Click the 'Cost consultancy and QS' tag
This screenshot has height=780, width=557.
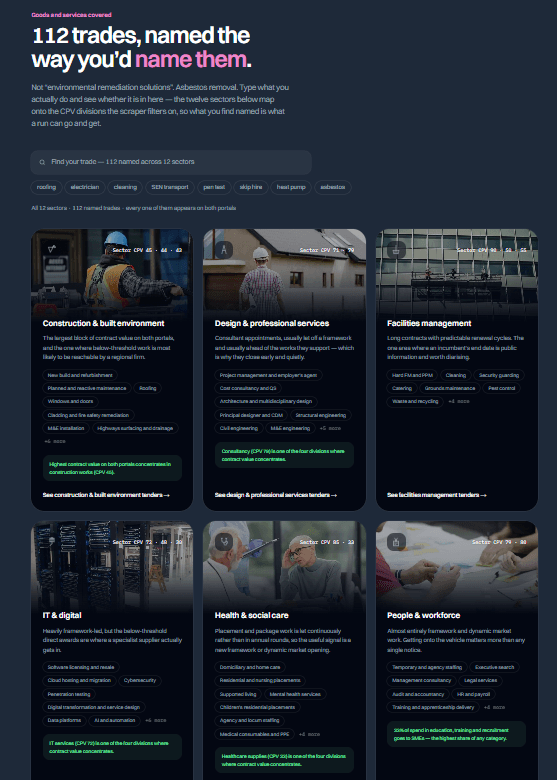248,388
